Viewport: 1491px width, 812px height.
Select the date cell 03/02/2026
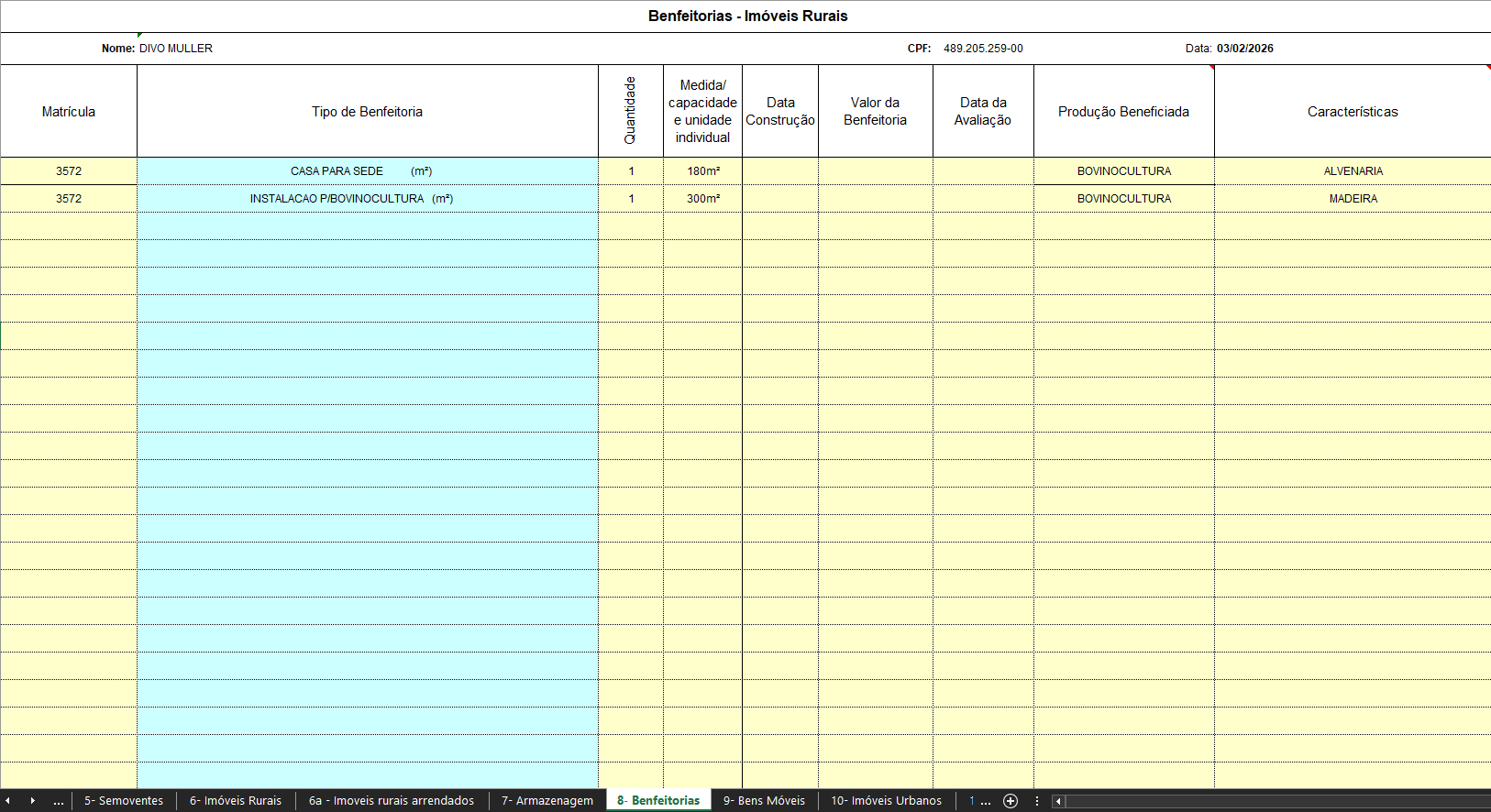[1244, 49]
